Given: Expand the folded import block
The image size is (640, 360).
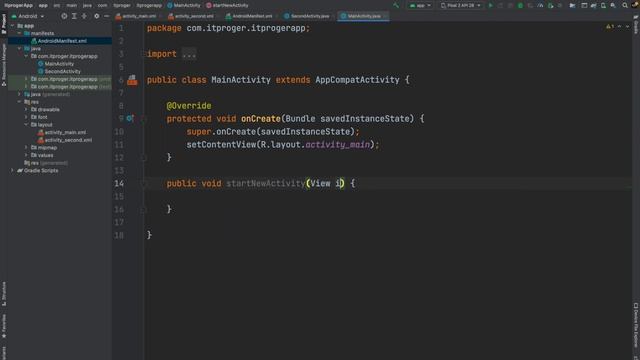Looking at the screenshot, I should 189,54.
